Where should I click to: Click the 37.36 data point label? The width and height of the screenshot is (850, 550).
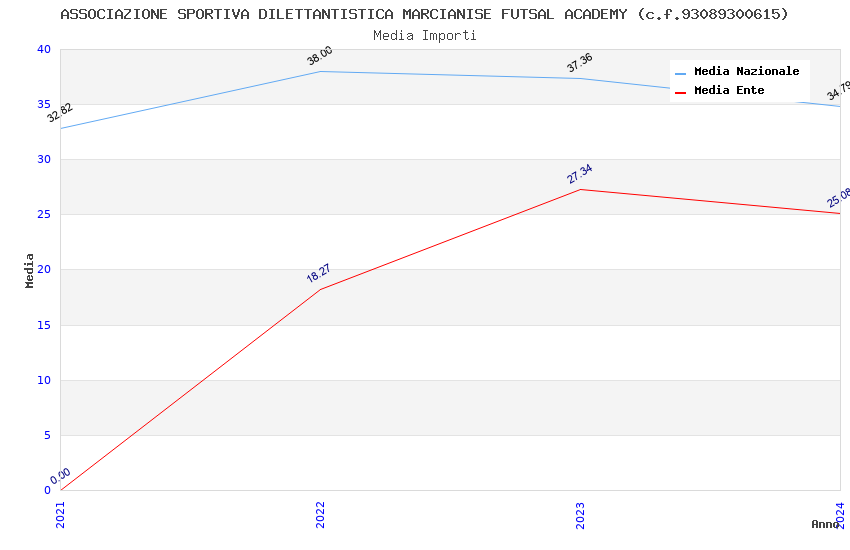click(580, 63)
